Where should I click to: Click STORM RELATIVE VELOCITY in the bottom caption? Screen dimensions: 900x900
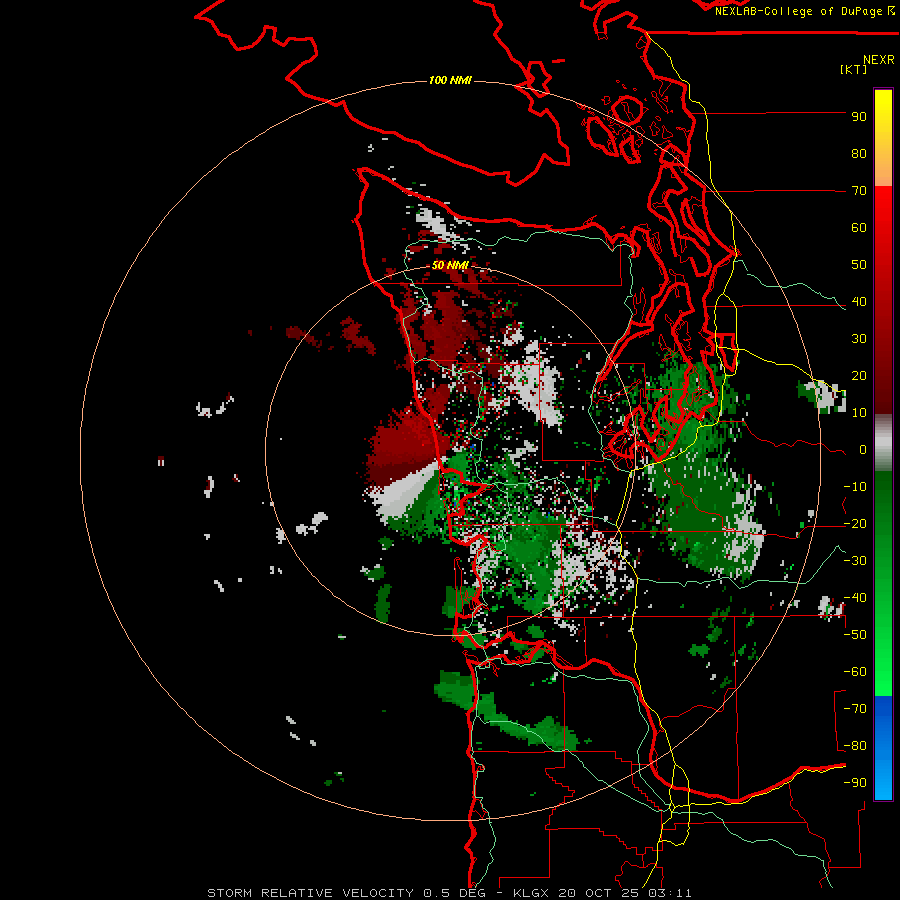pos(310,893)
